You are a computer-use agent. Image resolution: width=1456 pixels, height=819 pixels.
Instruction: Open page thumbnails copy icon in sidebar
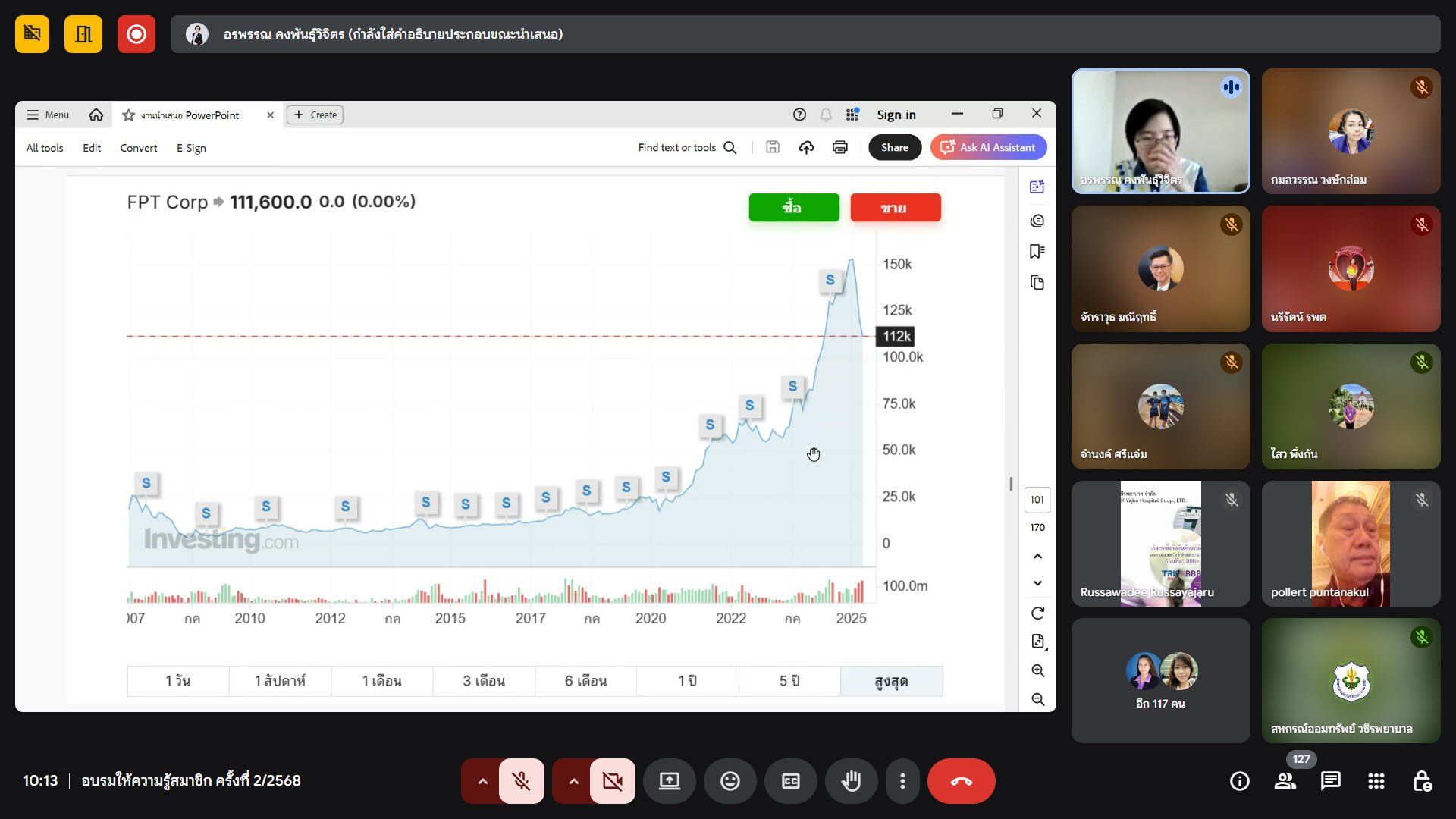tap(1037, 283)
